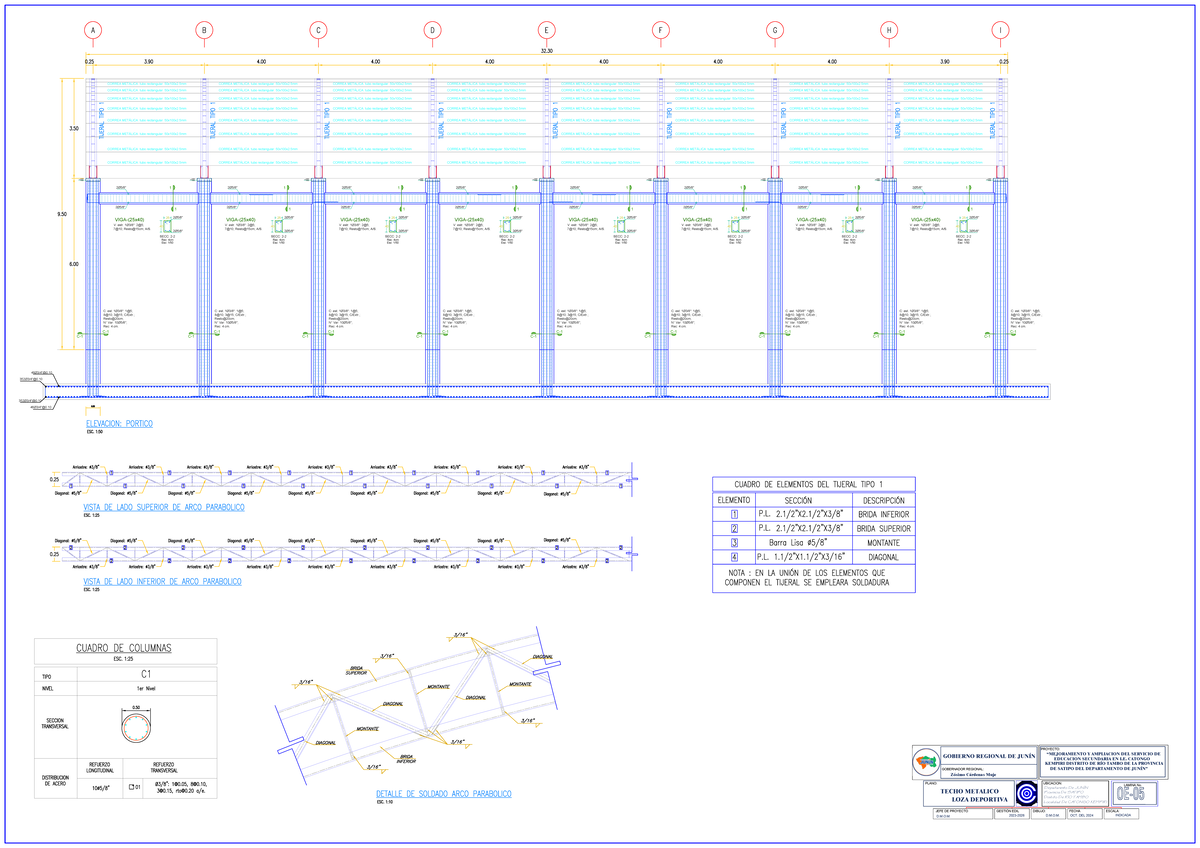Viewport: 1200px width, 848px height.
Task: Click grid axis bubble A at top left
Action: [x=92, y=30]
